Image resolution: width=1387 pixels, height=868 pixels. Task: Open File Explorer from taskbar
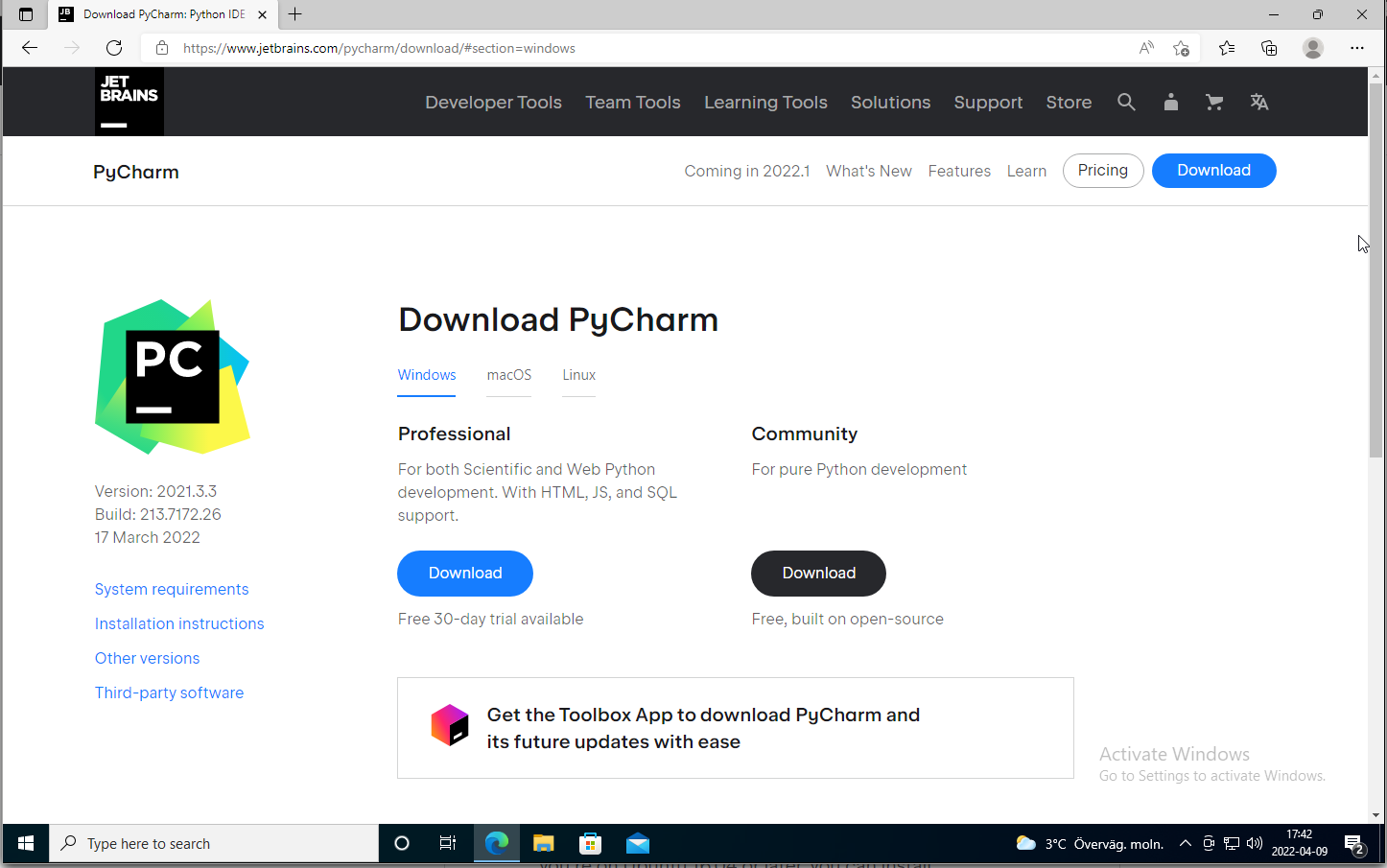pyautogui.click(x=544, y=843)
